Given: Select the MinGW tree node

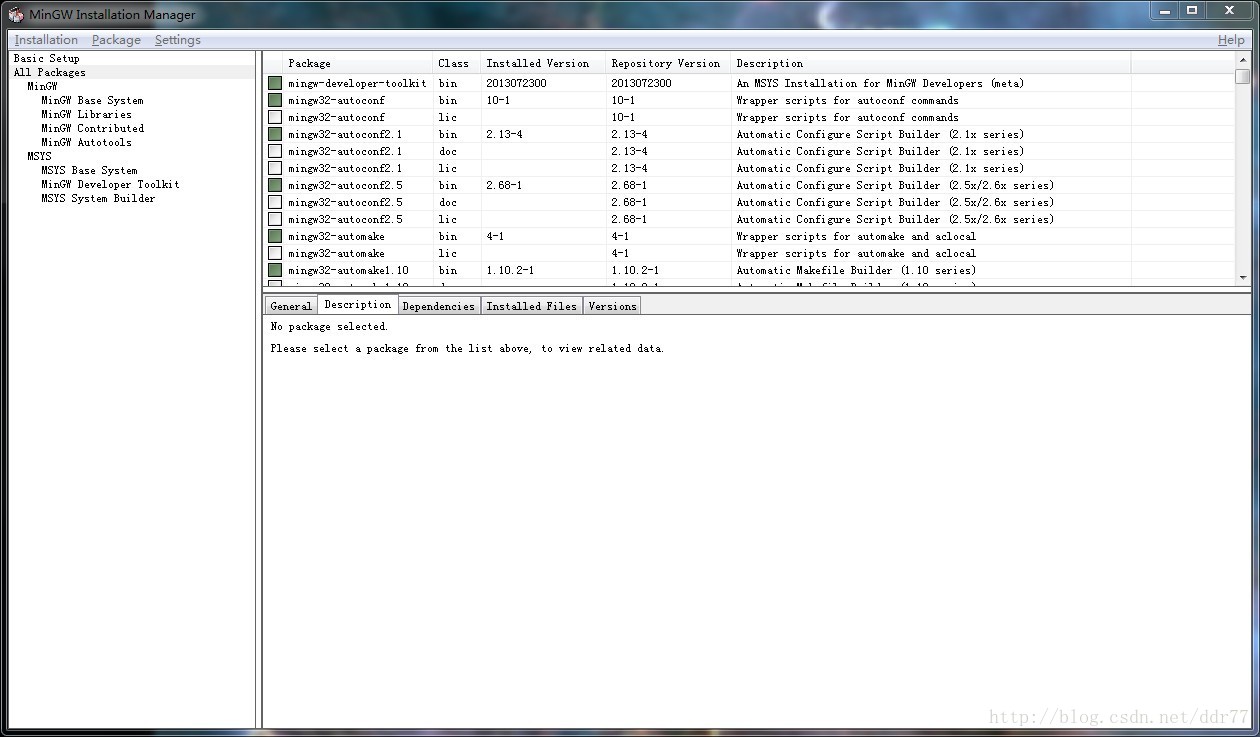Looking at the screenshot, I should click(42, 86).
